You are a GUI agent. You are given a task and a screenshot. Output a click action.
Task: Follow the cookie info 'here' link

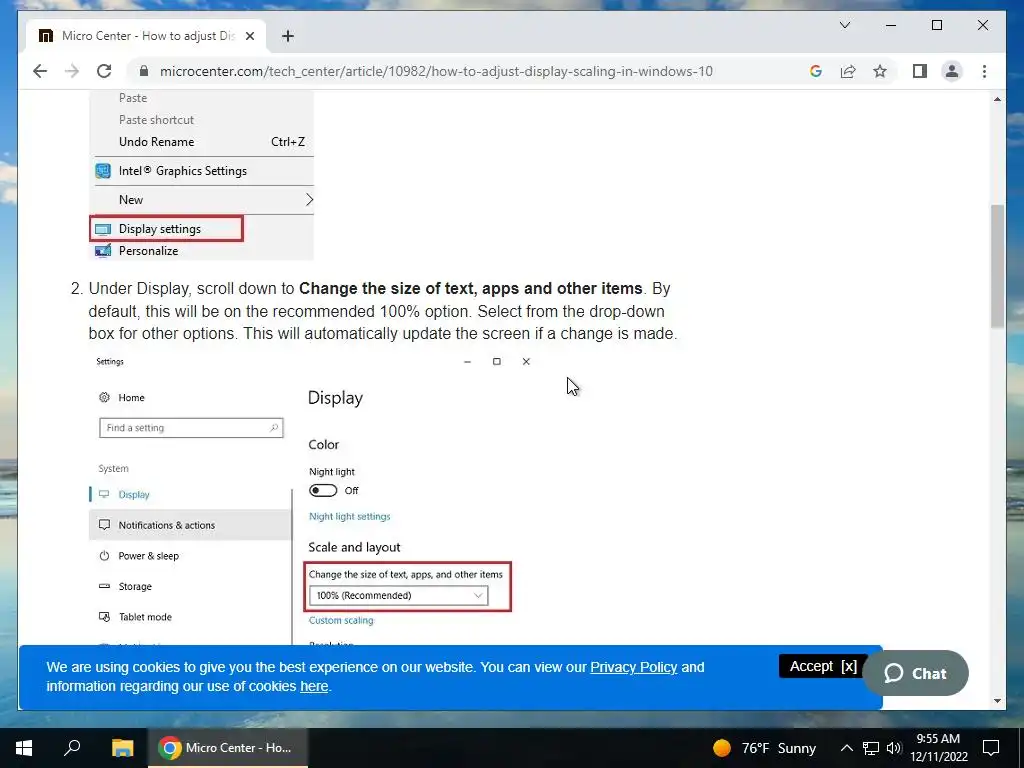point(313,686)
